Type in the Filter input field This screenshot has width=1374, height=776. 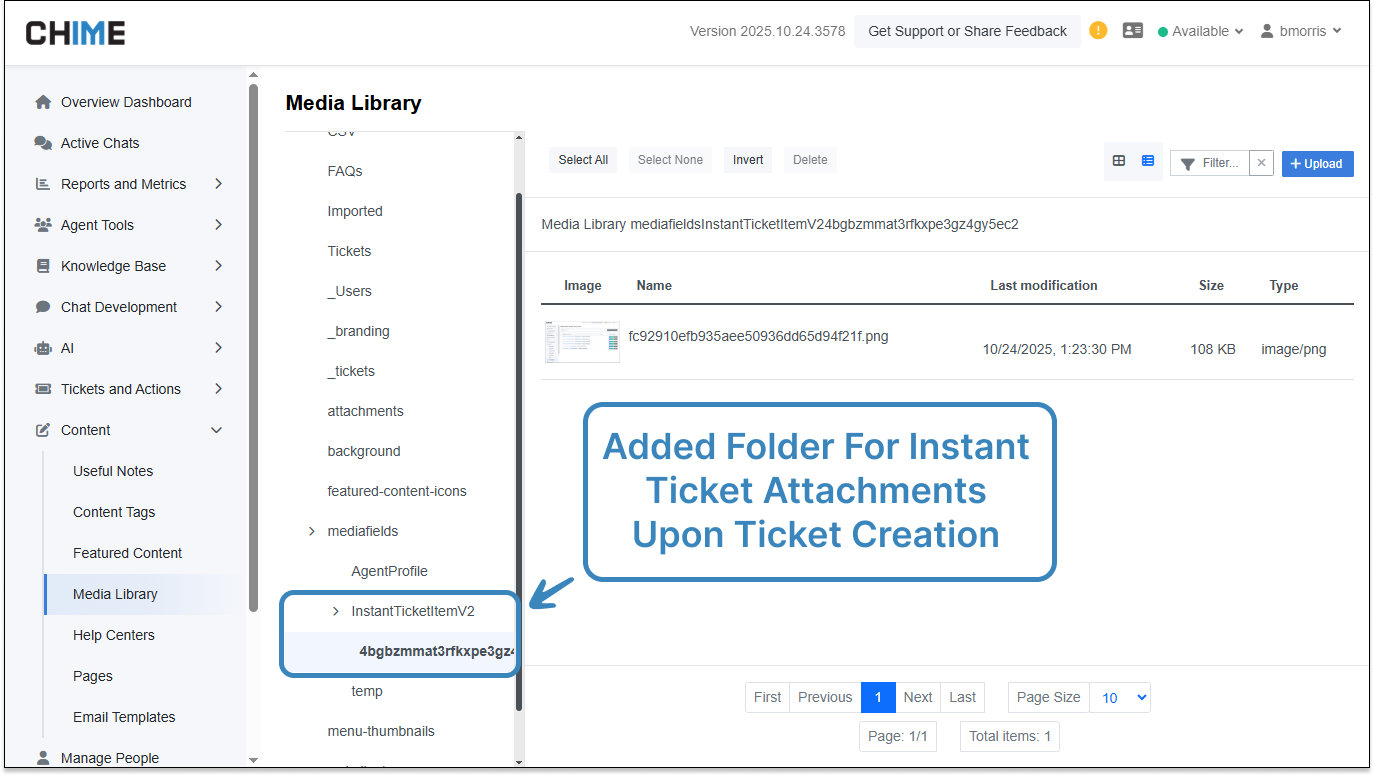1220,163
